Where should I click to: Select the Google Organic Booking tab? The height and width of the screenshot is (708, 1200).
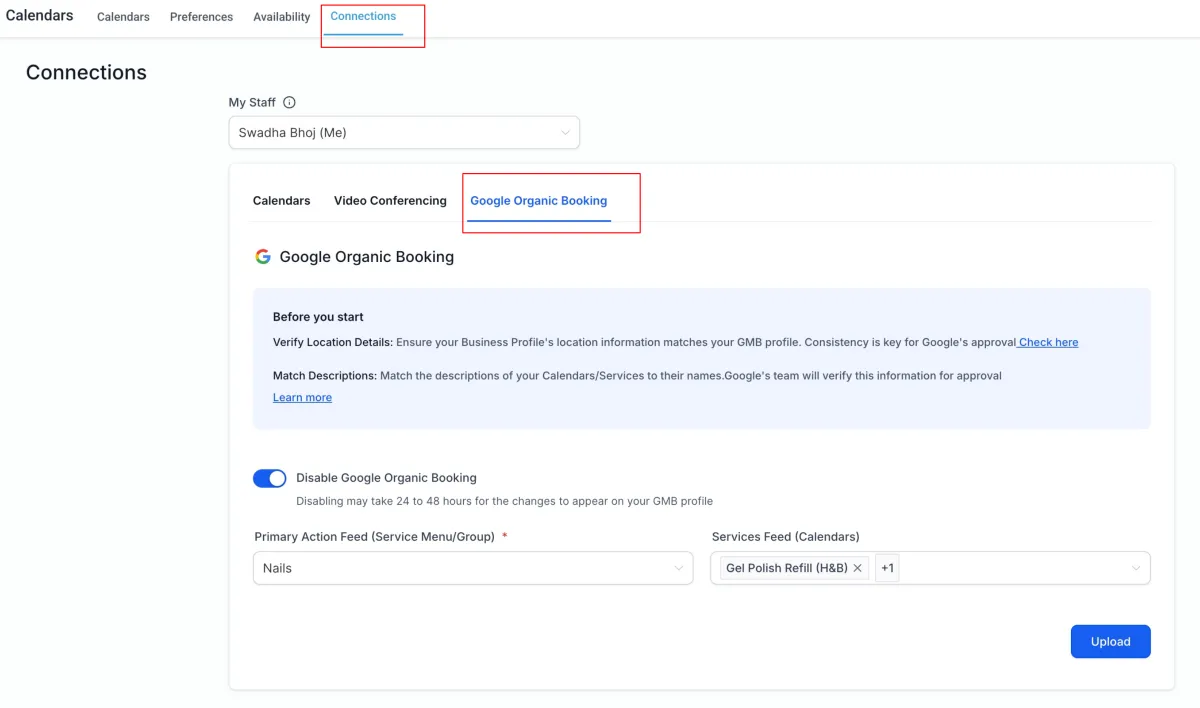point(538,201)
